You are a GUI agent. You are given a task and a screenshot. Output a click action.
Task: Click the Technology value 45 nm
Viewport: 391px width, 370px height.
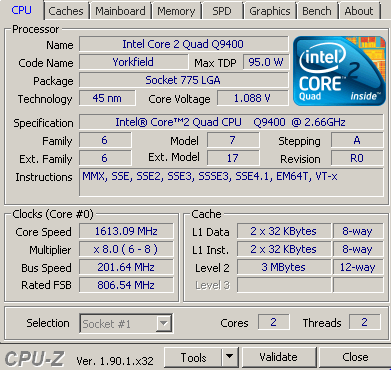107,98
